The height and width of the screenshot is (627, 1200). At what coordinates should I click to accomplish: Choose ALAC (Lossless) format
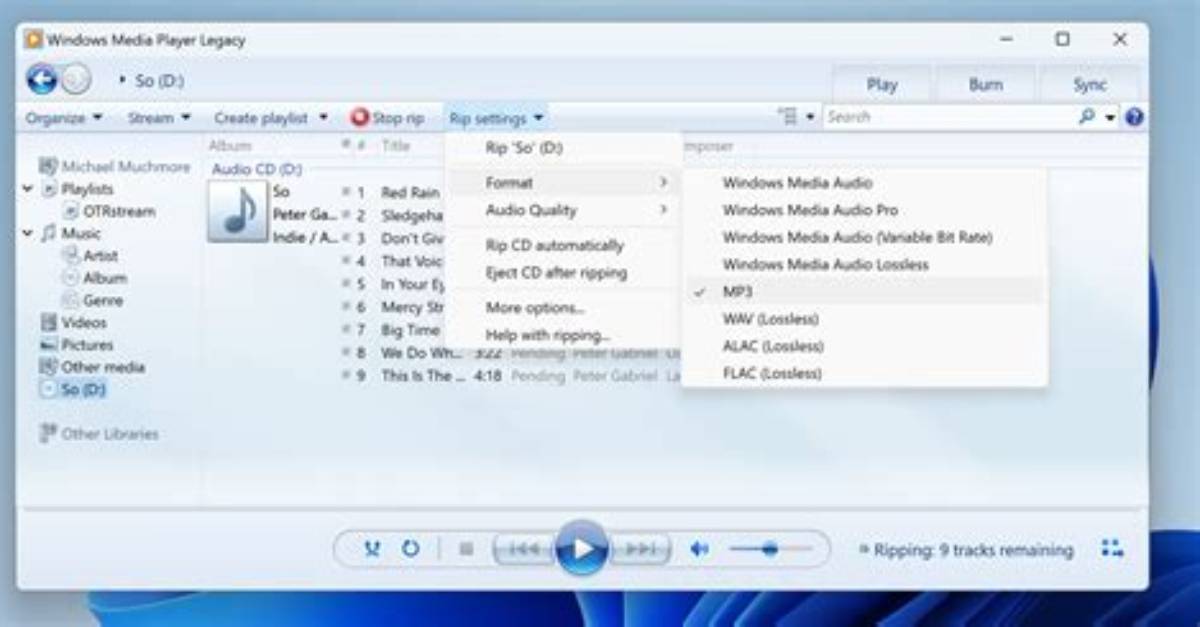tap(865, 346)
